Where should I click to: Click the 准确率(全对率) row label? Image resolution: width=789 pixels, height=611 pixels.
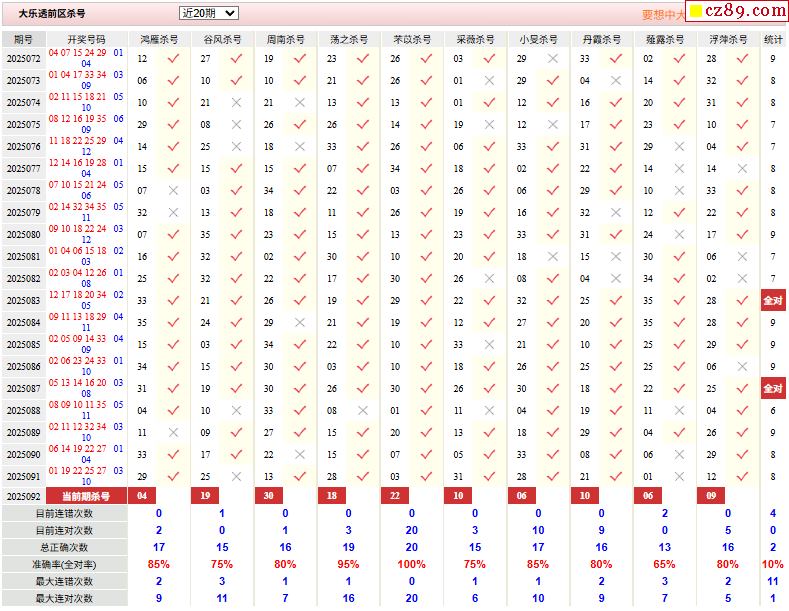[x=64, y=565]
